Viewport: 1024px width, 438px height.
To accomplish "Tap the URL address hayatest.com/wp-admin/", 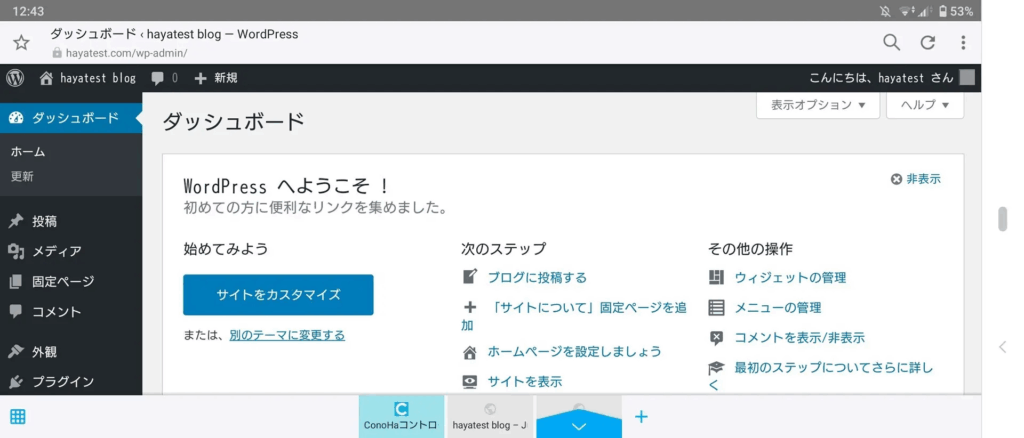I will click(125, 53).
